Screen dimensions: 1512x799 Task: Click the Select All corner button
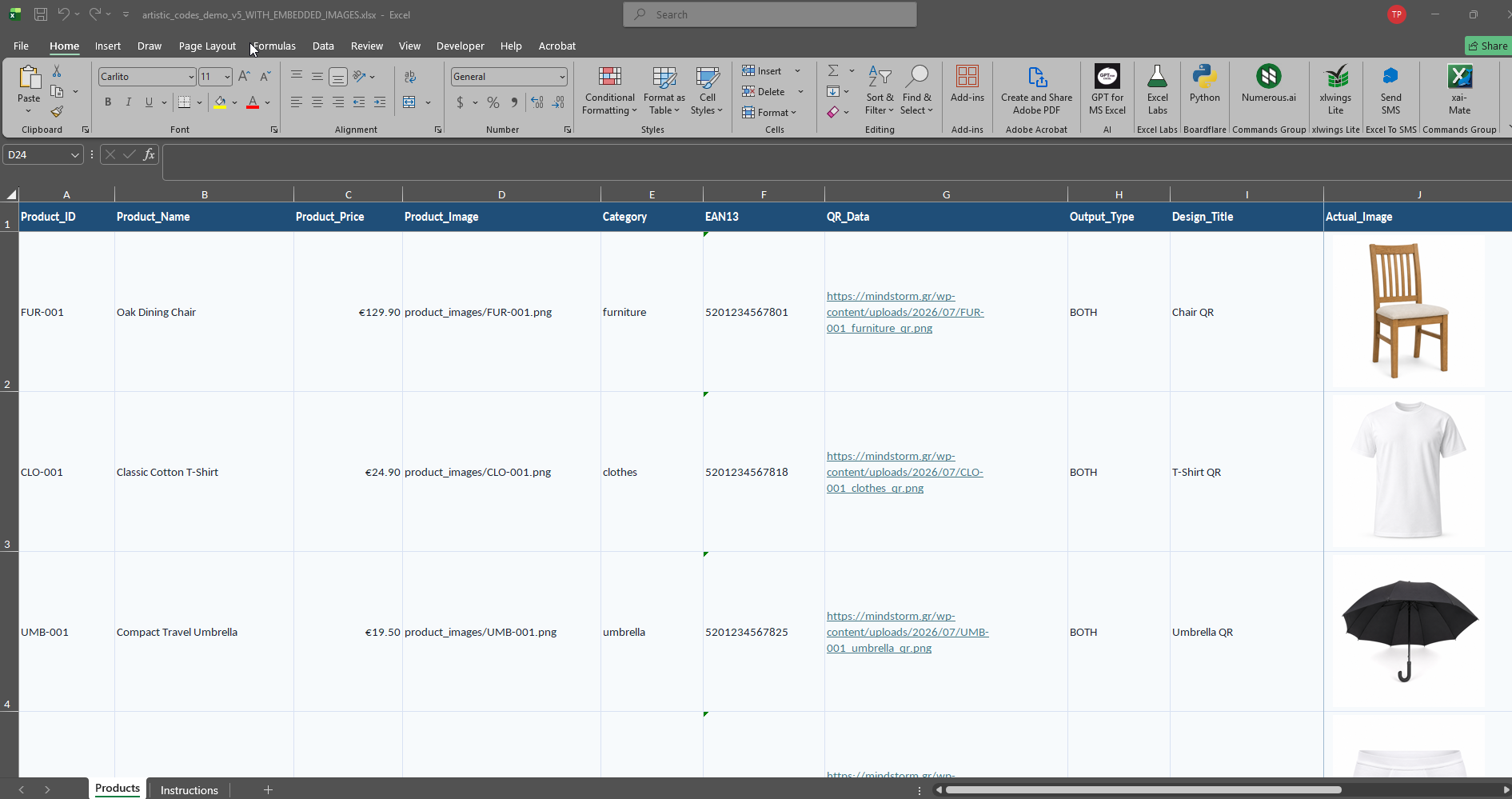click(11, 194)
